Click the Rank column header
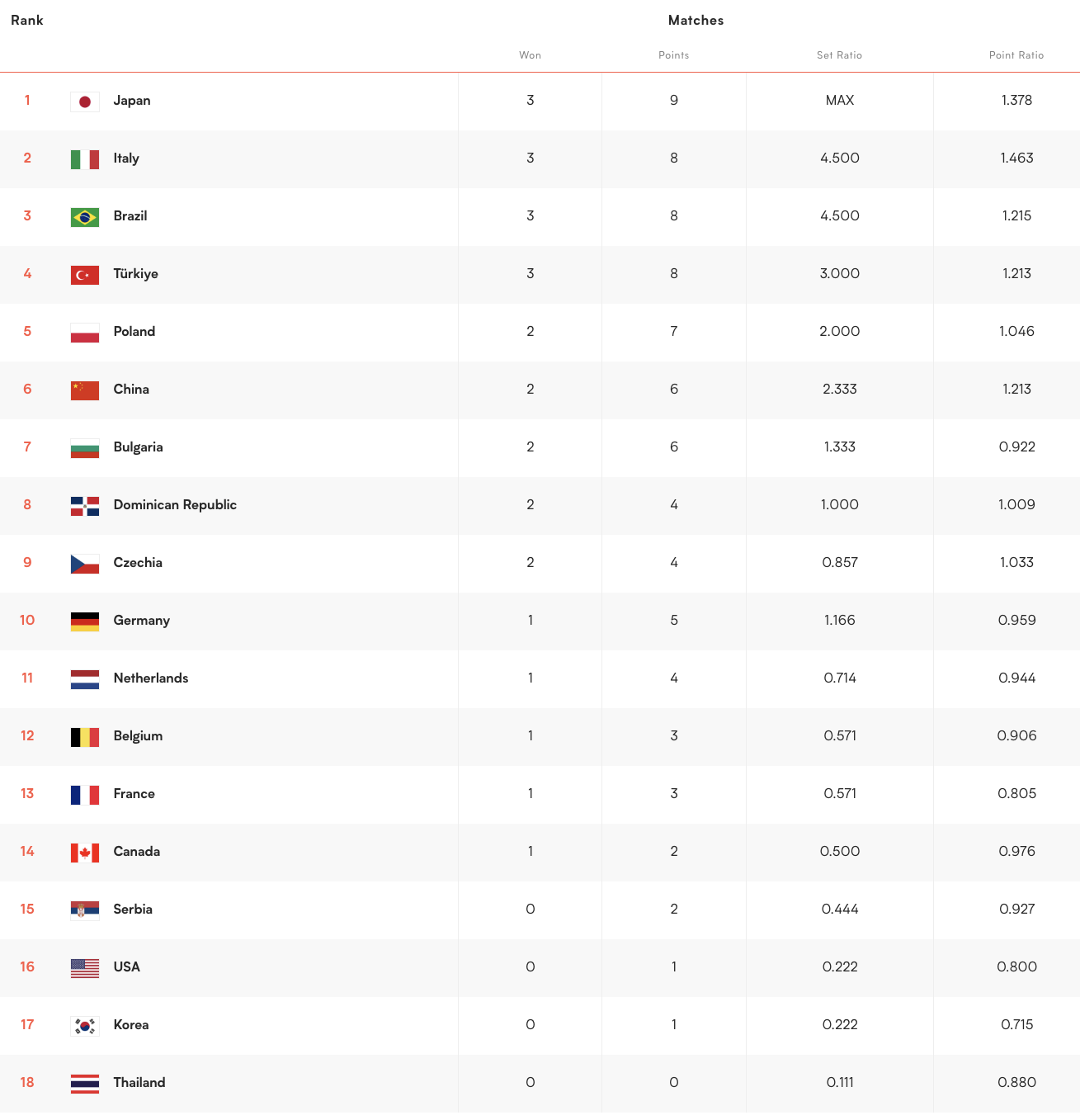Viewport: 1080px width, 1120px height. (27, 21)
